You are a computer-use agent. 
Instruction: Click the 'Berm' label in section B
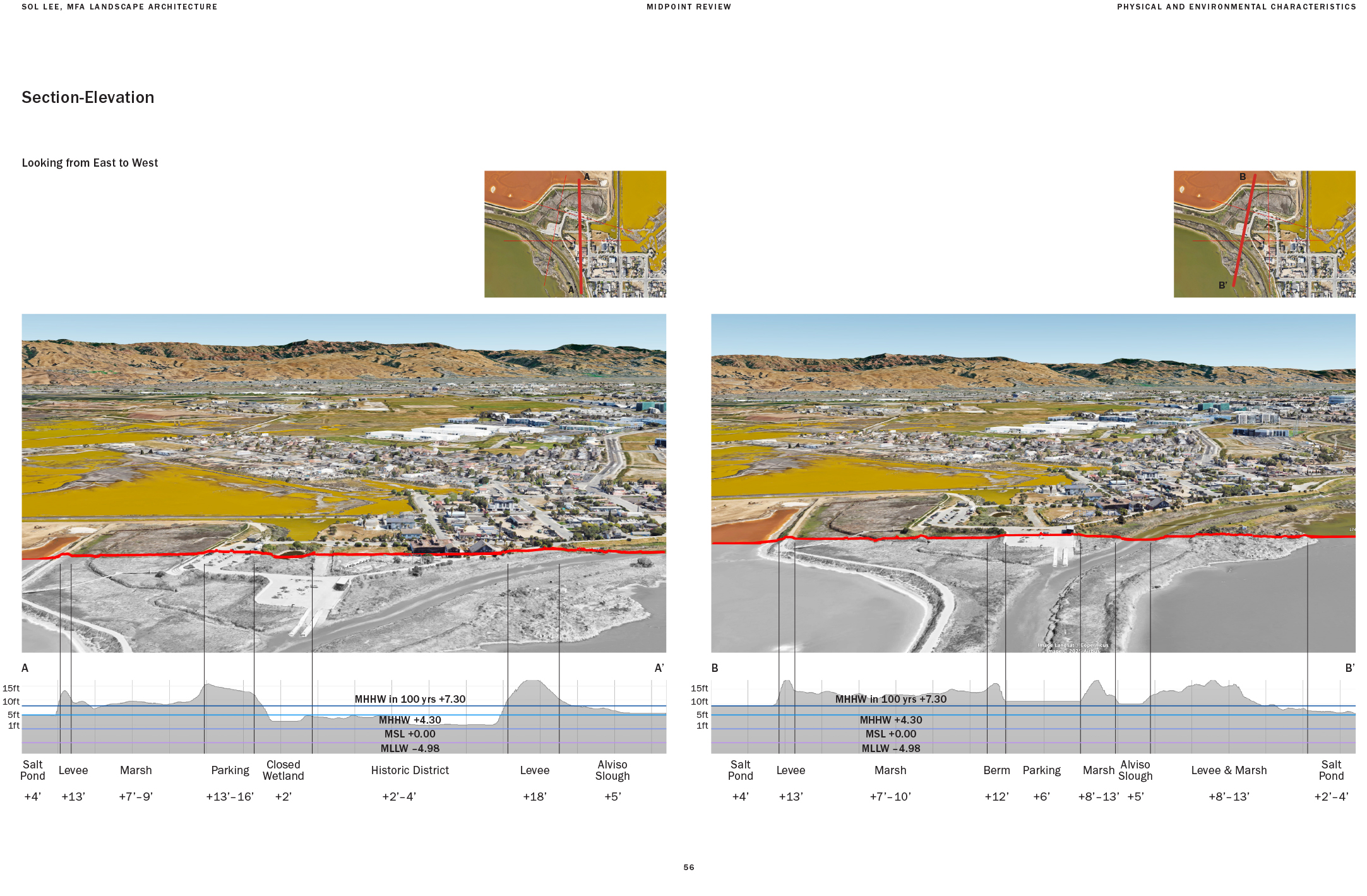996,770
